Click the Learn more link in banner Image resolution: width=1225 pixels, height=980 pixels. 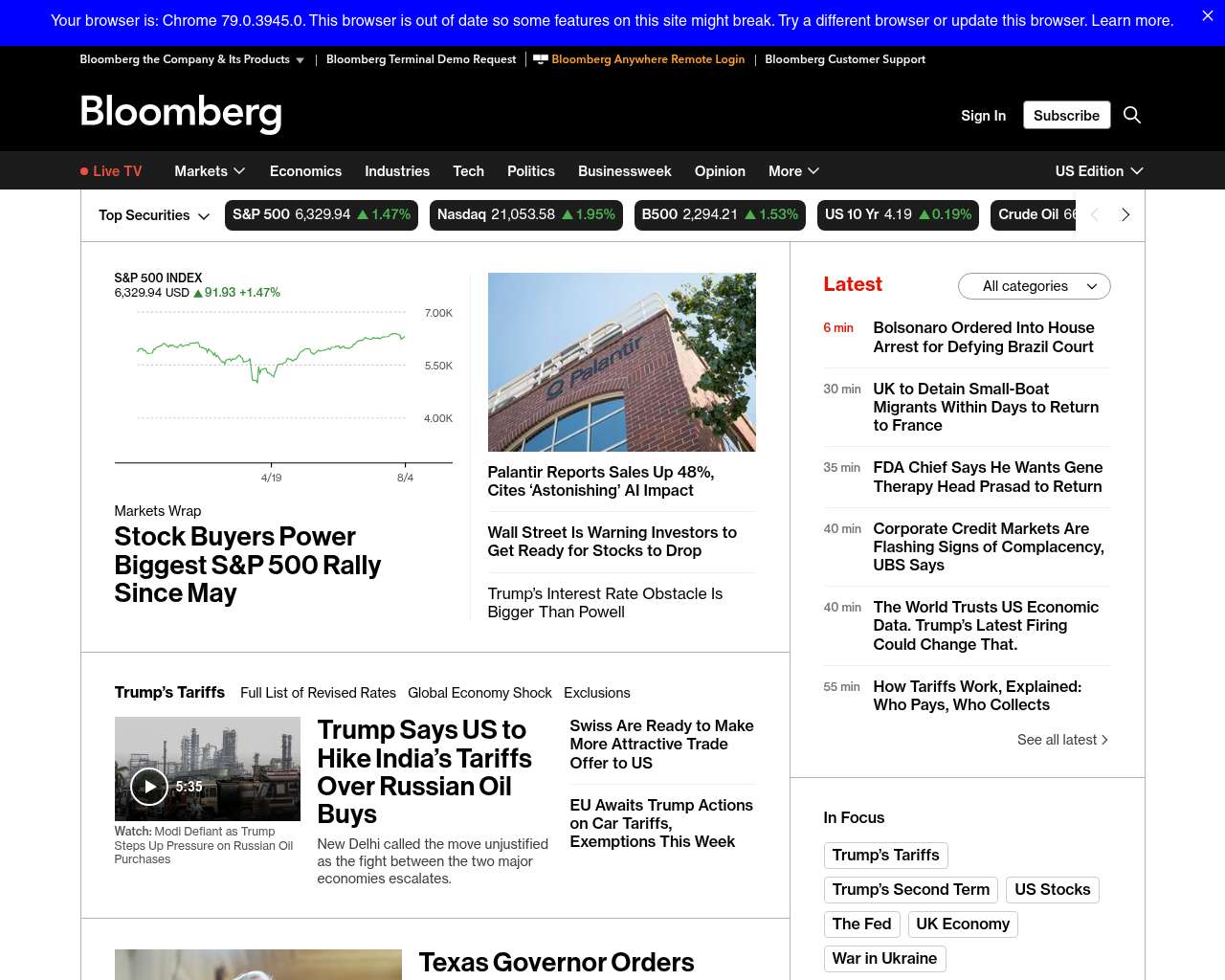pos(1132,20)
